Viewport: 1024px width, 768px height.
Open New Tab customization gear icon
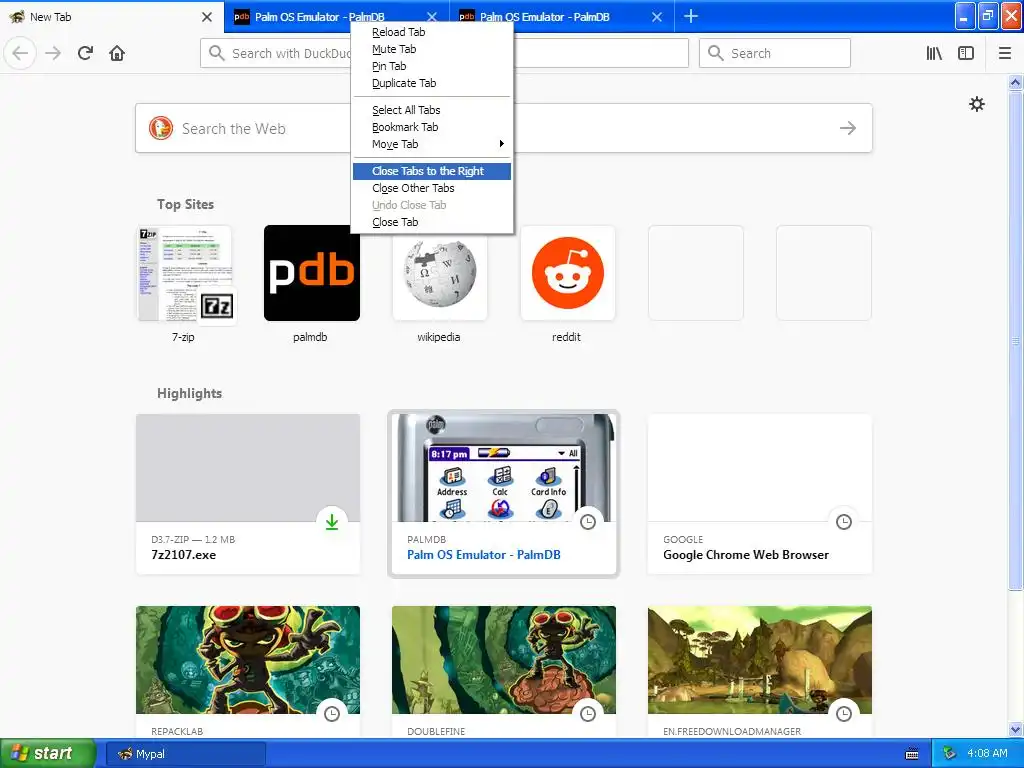[x=976, y=104]
